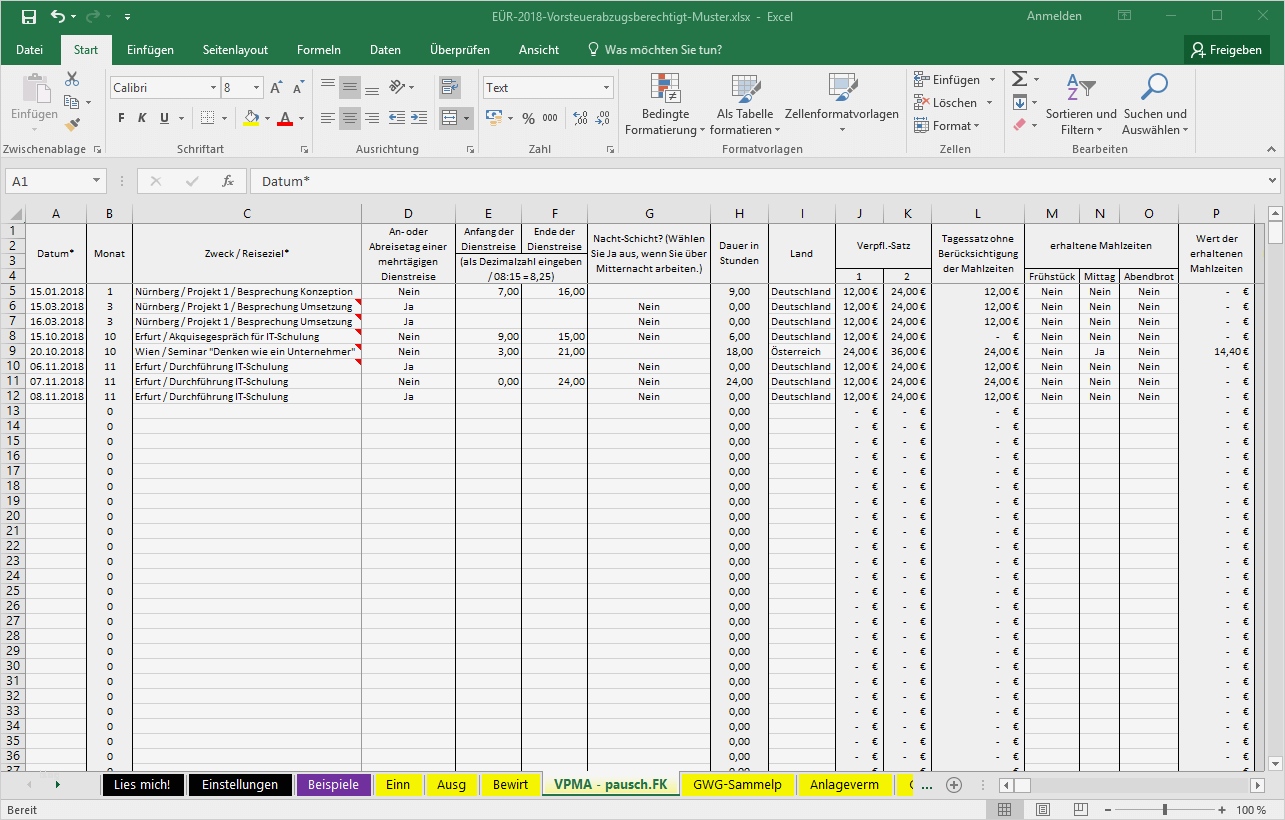Open the Füllfarbe dropdown arrow

265,119
